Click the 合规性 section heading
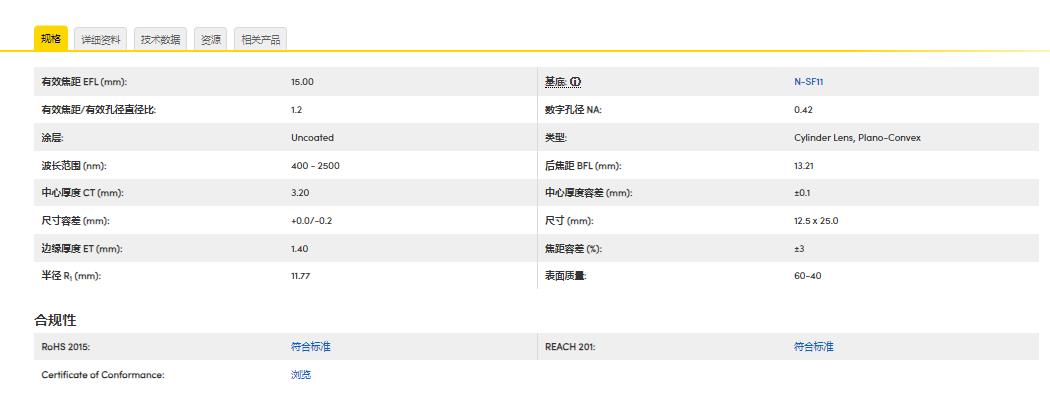This screenshot has height=418, width=1050. tap(56, 320)
